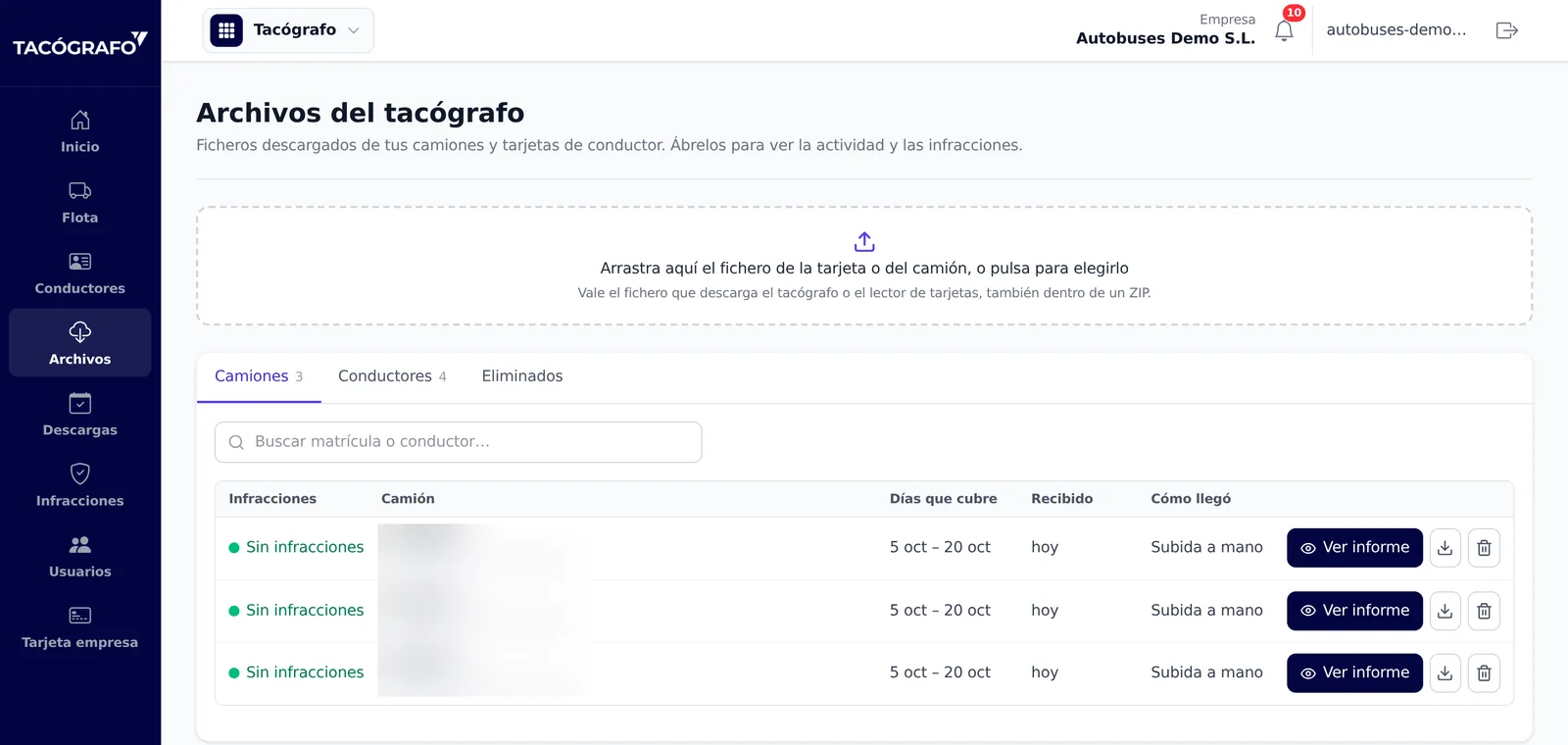Switch to the Eliminados tab
The width and height of the screenshot is (1568, 745).
point(522,376)
